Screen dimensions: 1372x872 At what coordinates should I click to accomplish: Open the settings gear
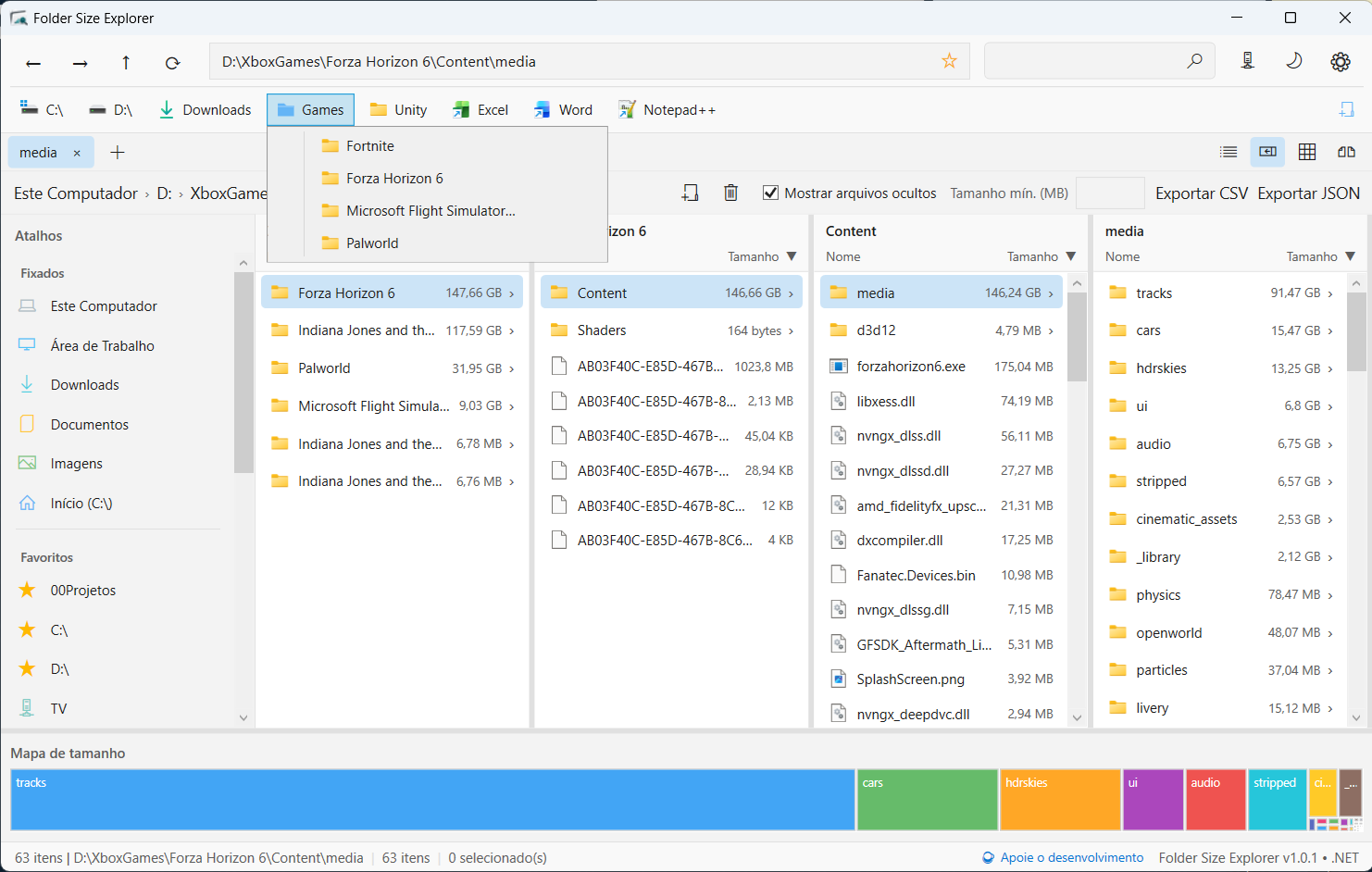(x=1340, y=62)
